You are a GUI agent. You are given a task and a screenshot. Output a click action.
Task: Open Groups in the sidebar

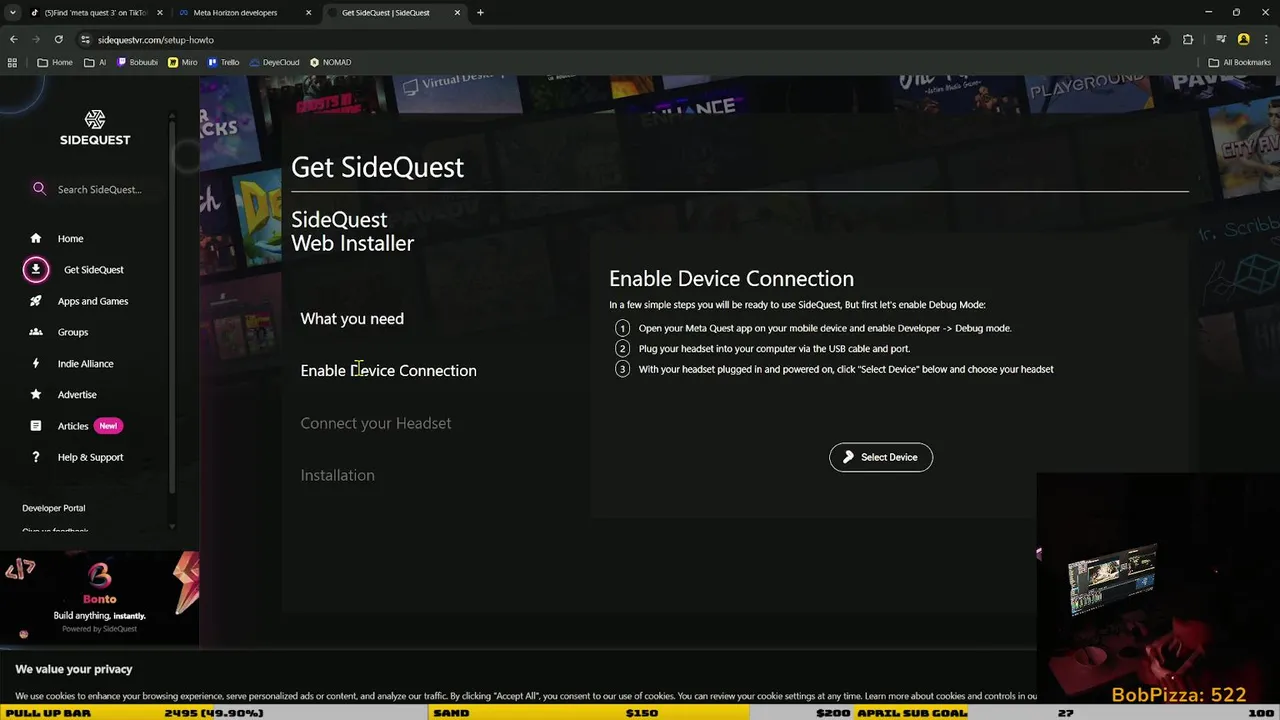tap(73, 332)
